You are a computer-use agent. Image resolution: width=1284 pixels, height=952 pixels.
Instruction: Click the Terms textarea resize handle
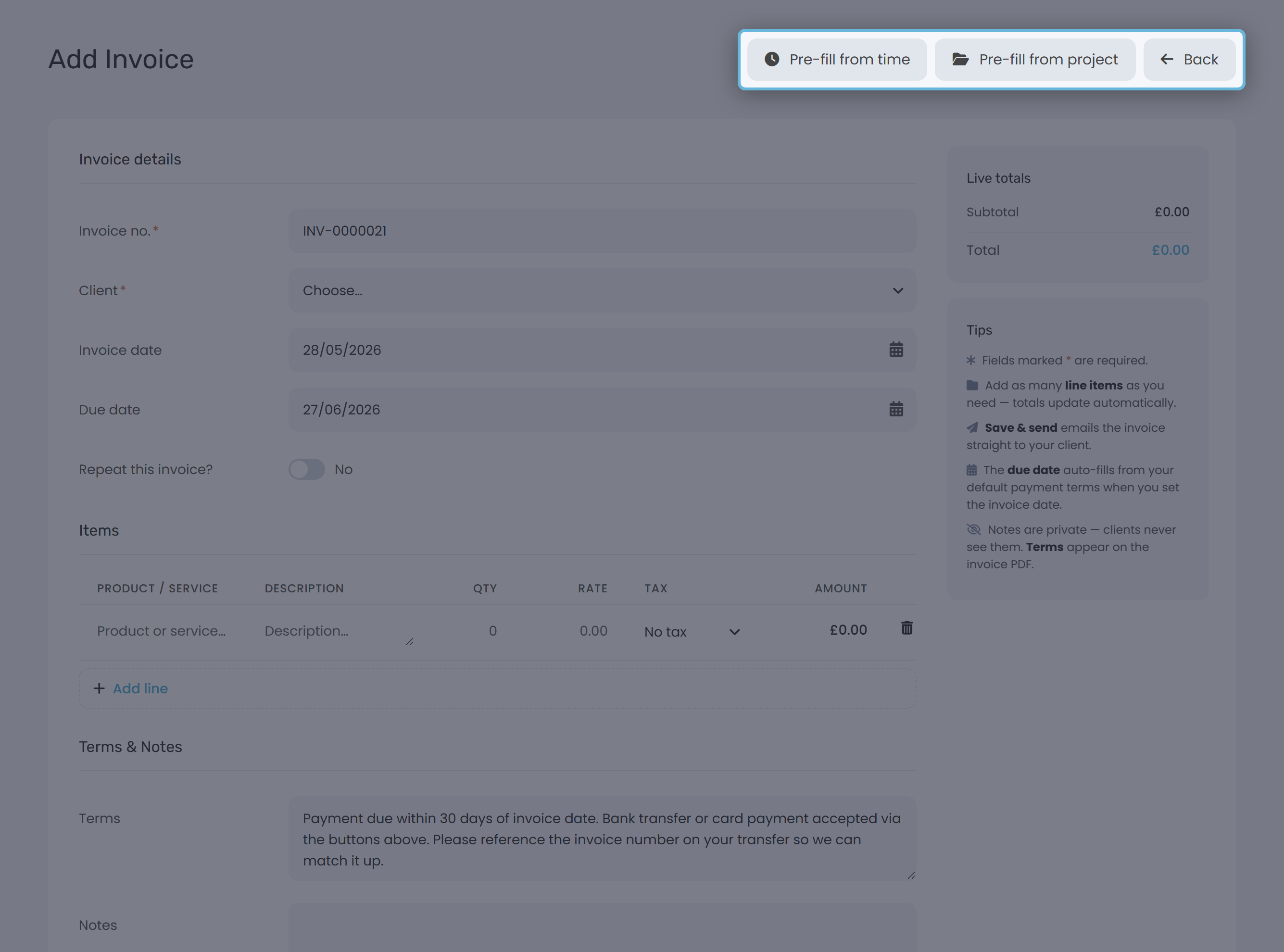910,876
